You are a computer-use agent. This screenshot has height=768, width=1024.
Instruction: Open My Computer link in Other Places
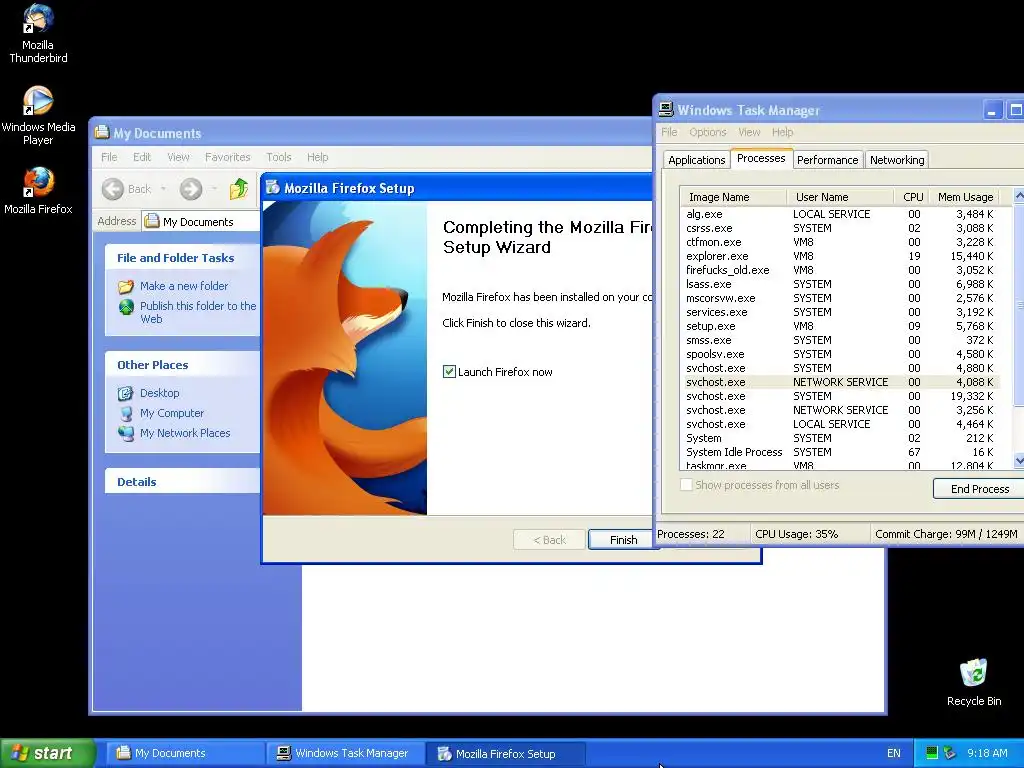172,413
